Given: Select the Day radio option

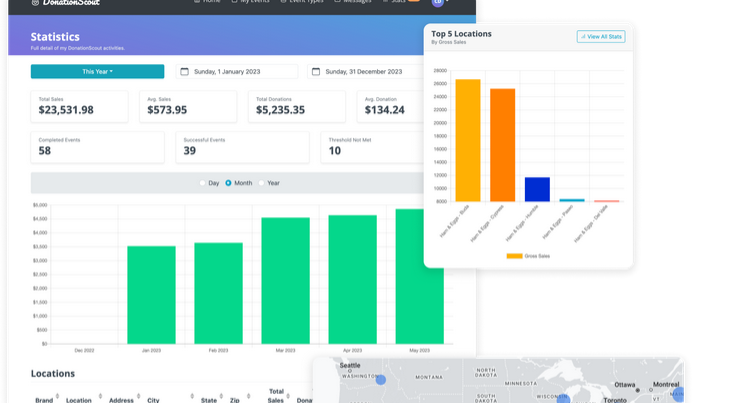Looking at the screenshot, I should (x=202, y=183).
